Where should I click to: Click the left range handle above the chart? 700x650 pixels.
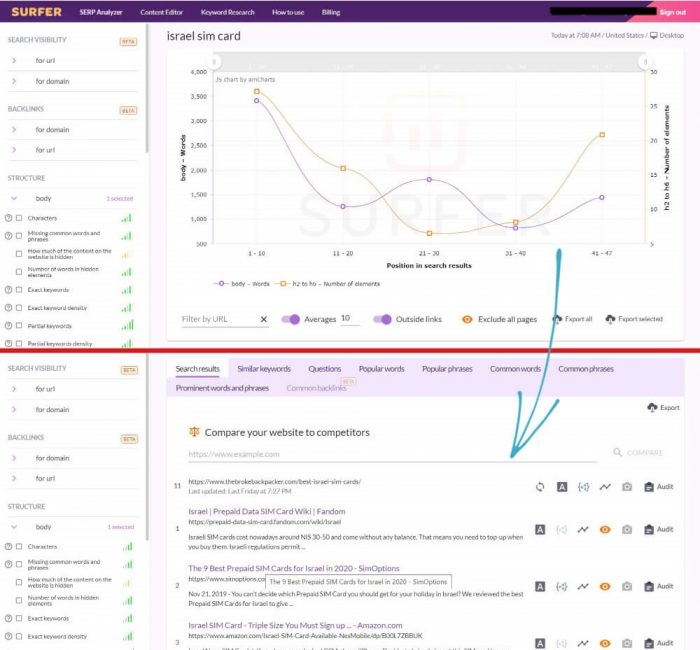click(214, 61)
